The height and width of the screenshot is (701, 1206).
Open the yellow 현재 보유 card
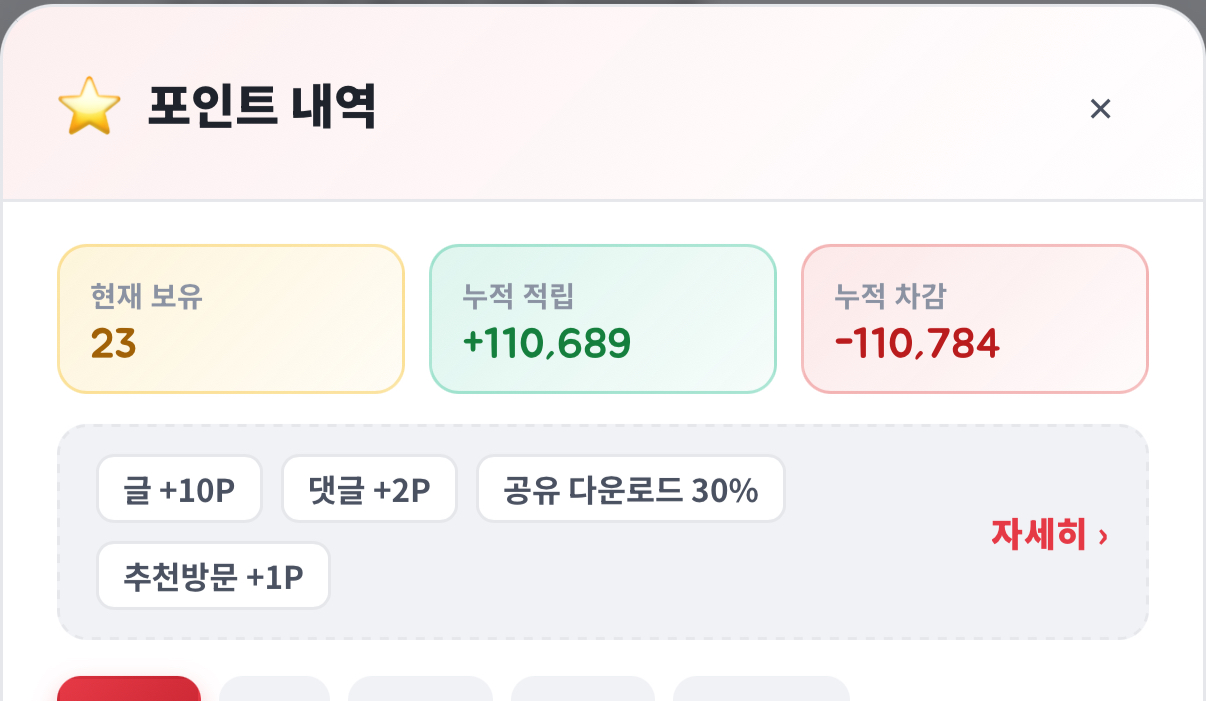coord(231,319)
